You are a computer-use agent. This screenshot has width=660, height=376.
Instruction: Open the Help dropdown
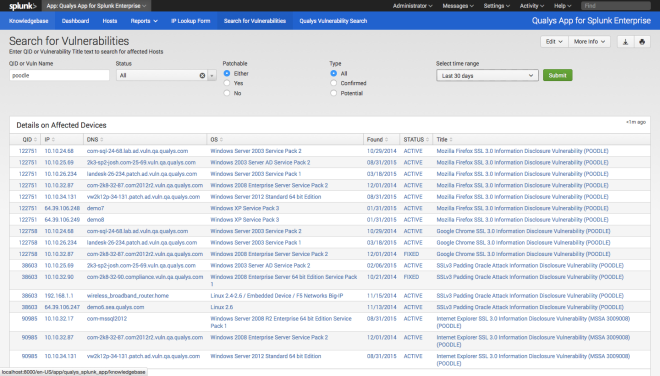tap(562, 6)
